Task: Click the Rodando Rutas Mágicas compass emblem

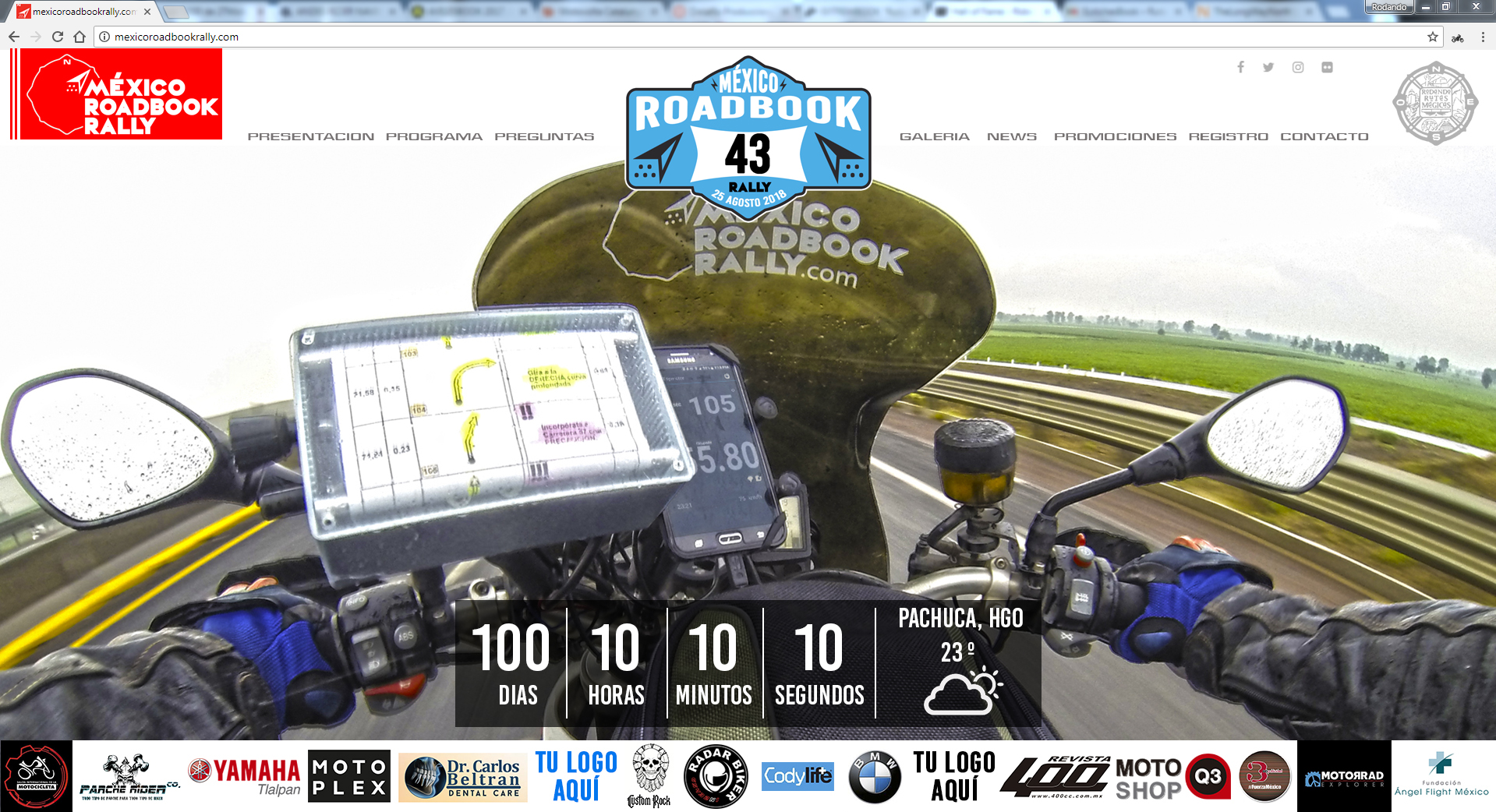Action: [x=1435, y=104]
